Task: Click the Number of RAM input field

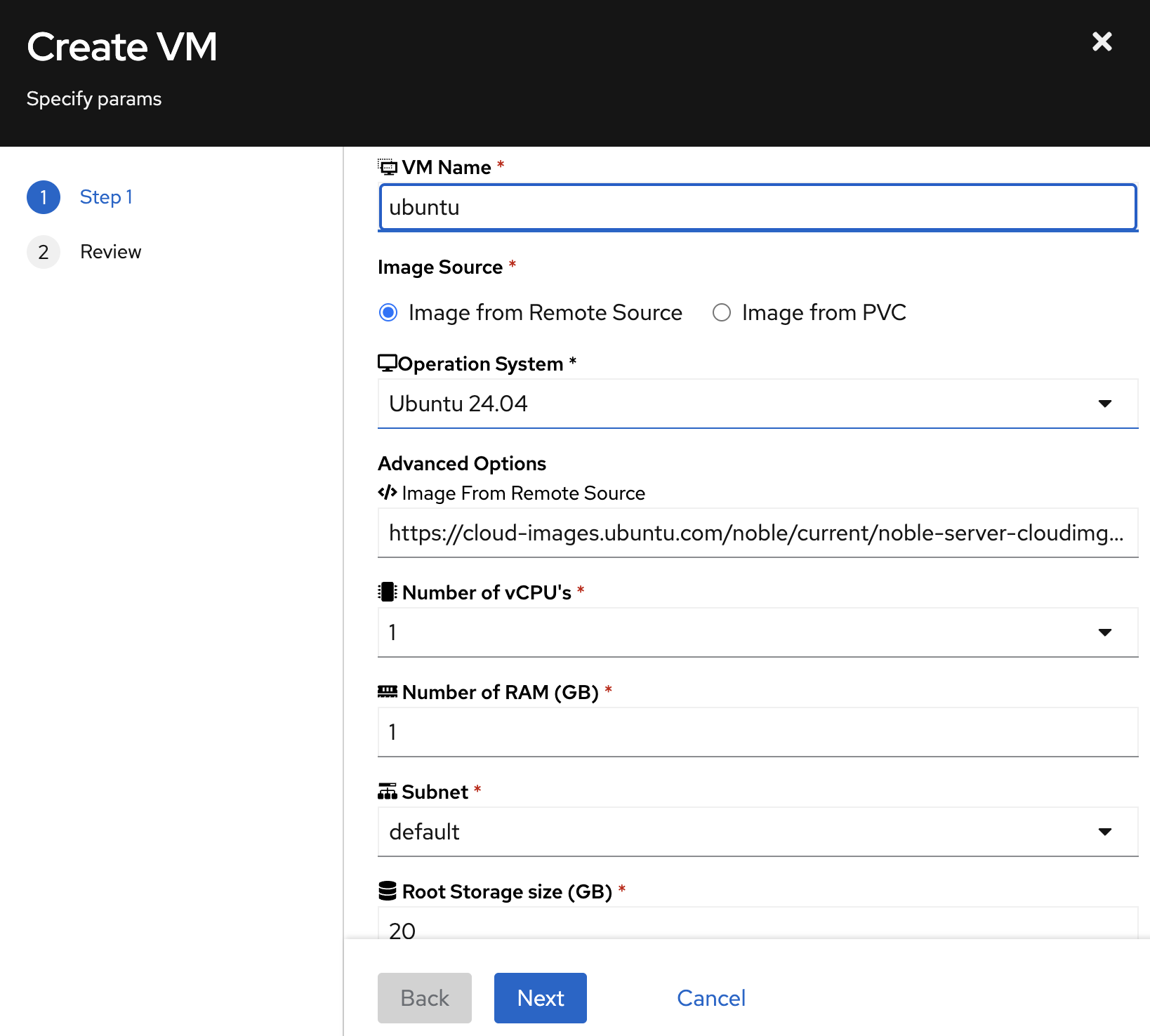Action: pos(757,732)
